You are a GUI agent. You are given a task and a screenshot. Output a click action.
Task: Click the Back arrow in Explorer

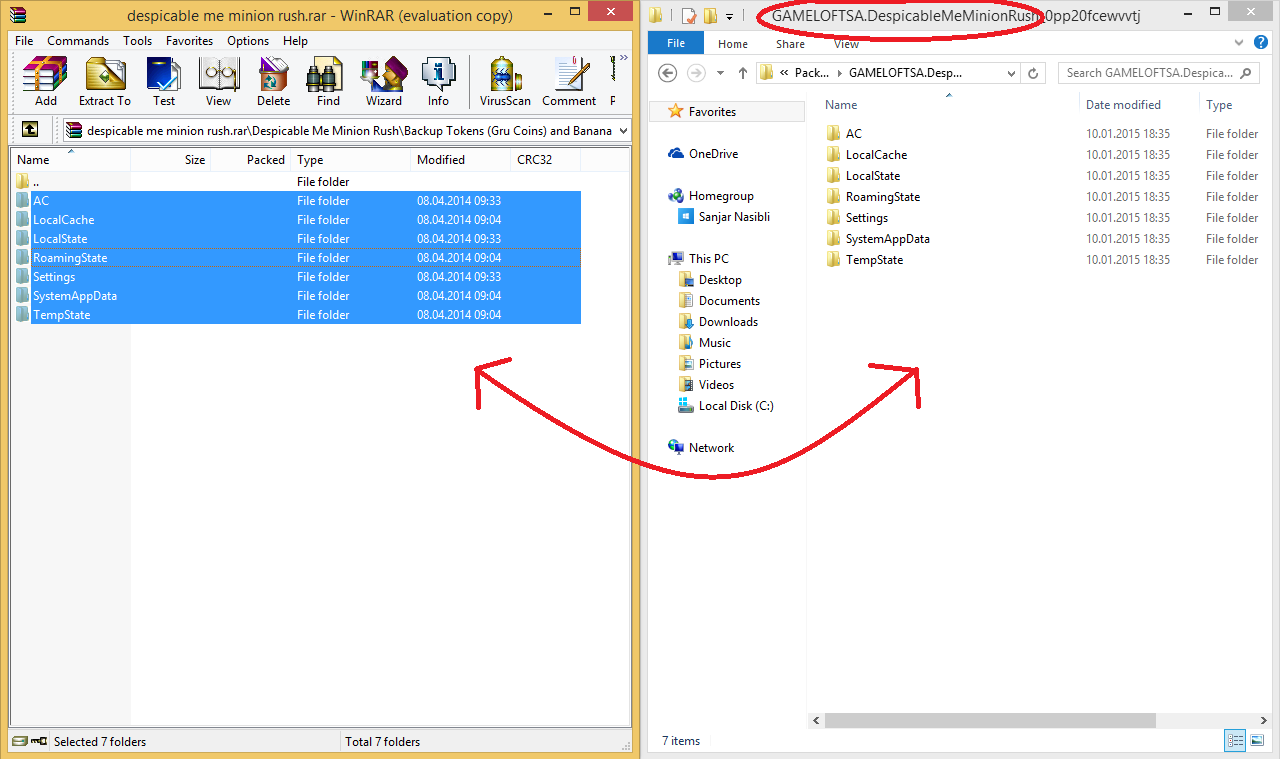(x=668, y=73)
